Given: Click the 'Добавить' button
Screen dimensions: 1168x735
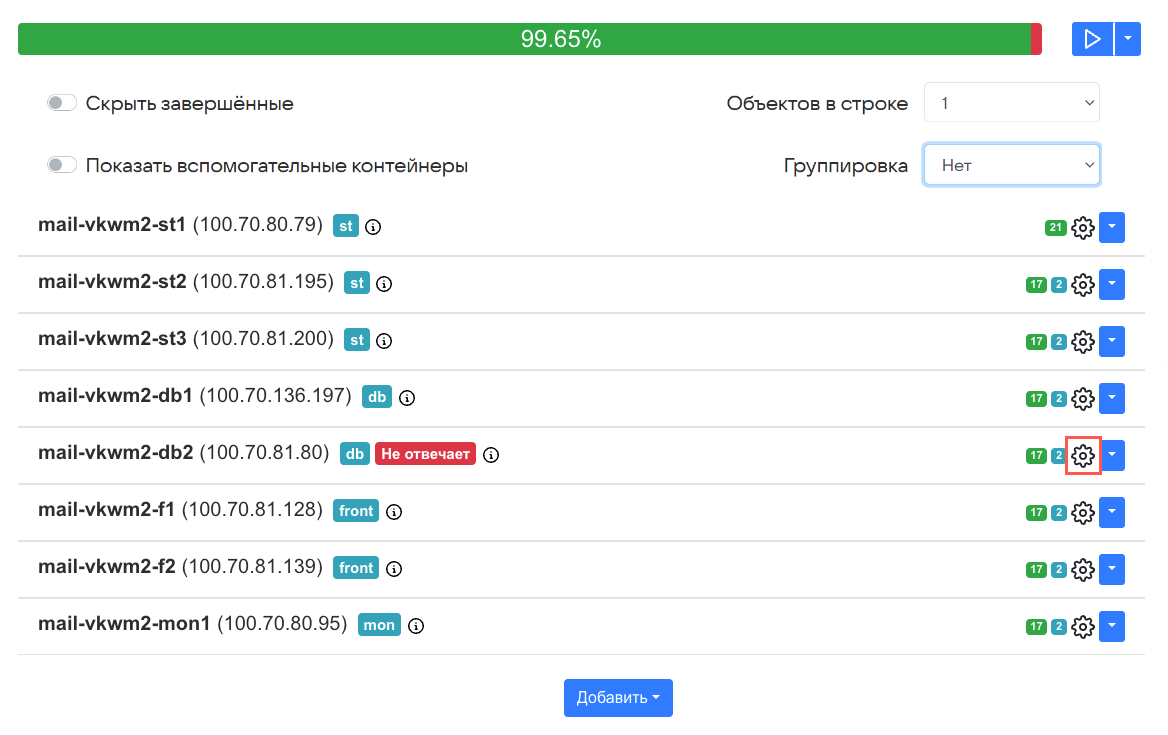Looking at the screenshot, I should pos(618,698).
